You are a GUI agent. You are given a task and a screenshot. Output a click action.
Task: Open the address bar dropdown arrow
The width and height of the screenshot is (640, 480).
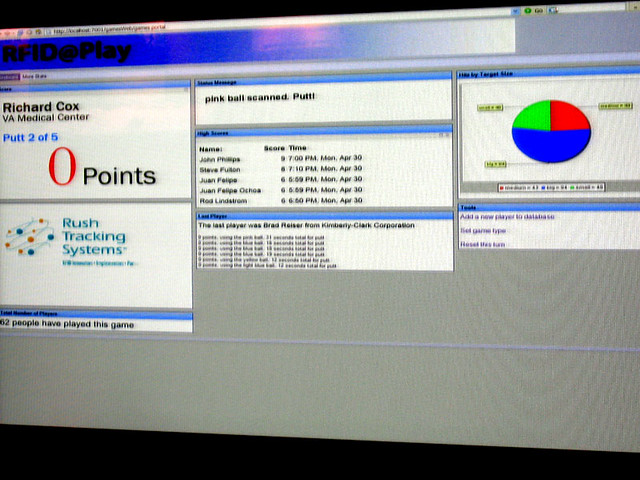[516, 12]
